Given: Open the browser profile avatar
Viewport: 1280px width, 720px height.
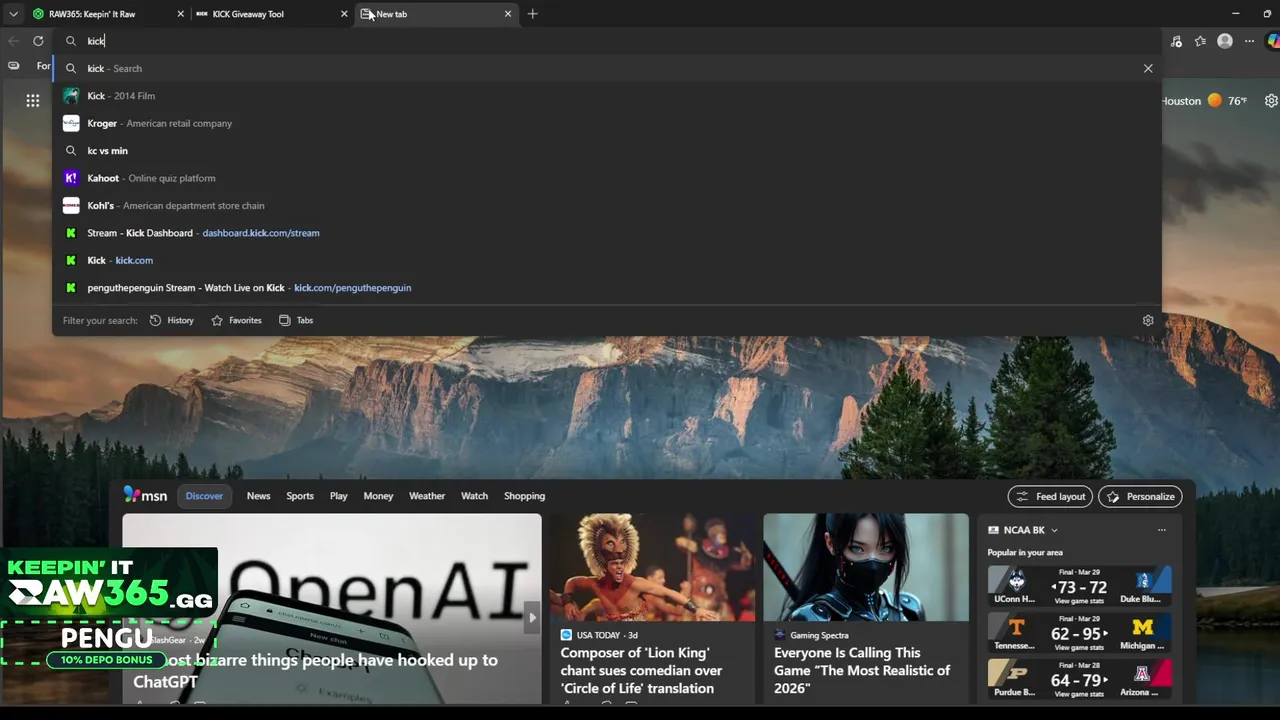Looking at the screenshot, I should click(x=1225, y=41).
